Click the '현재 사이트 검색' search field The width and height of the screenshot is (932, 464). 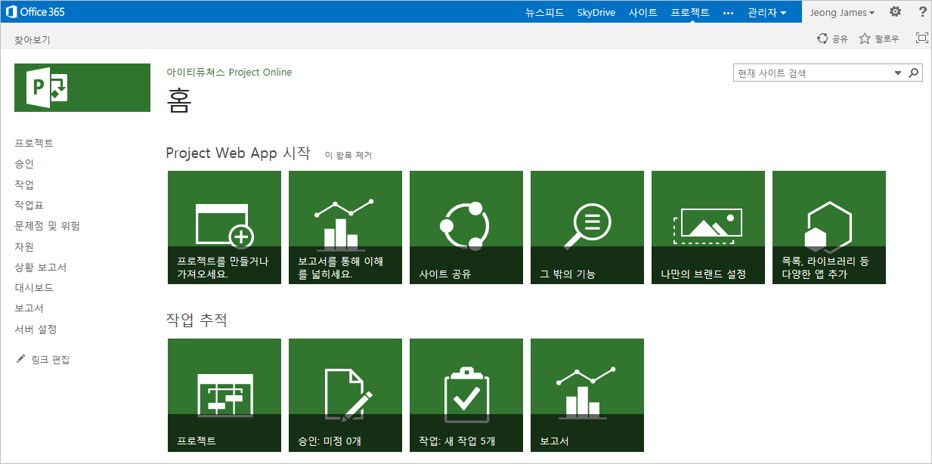[812, 73]
